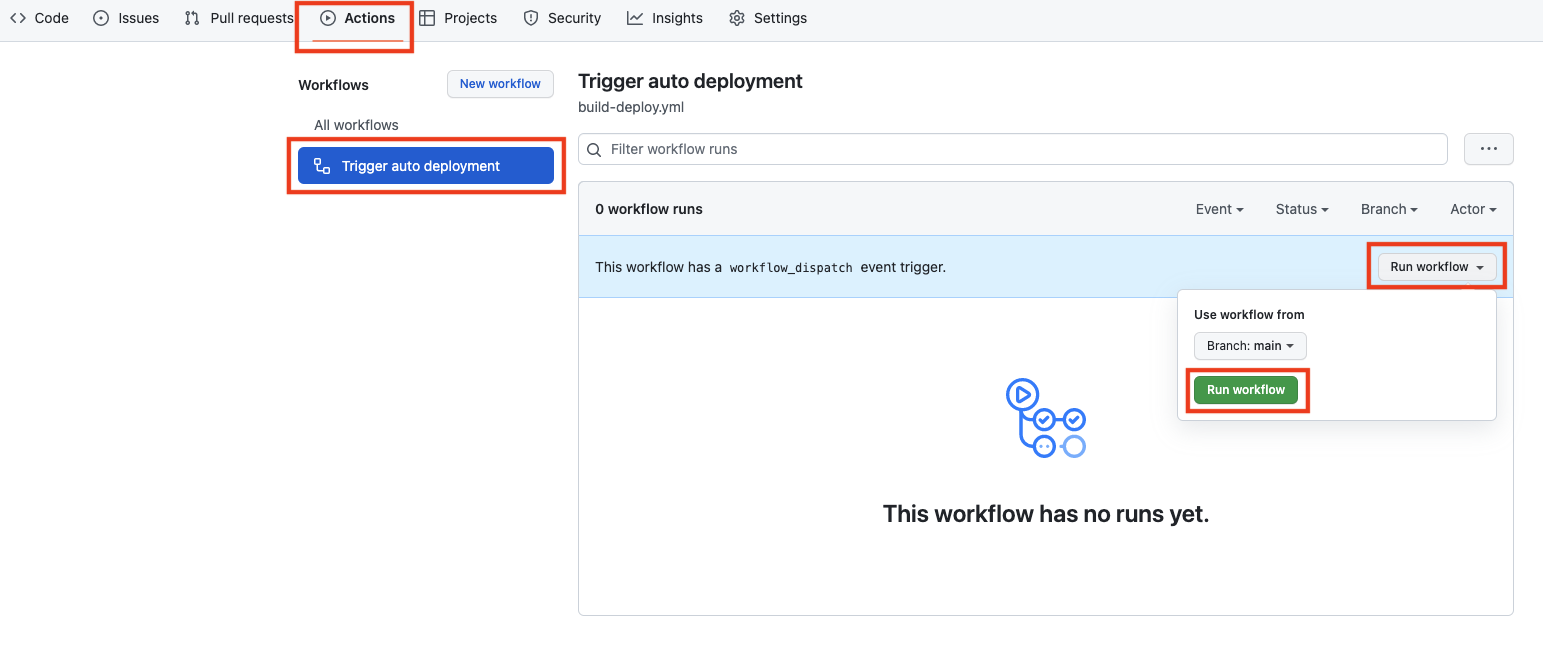Screen dimensions: 1543x659
Task: Click the Security shield icon
Action: 531,18
